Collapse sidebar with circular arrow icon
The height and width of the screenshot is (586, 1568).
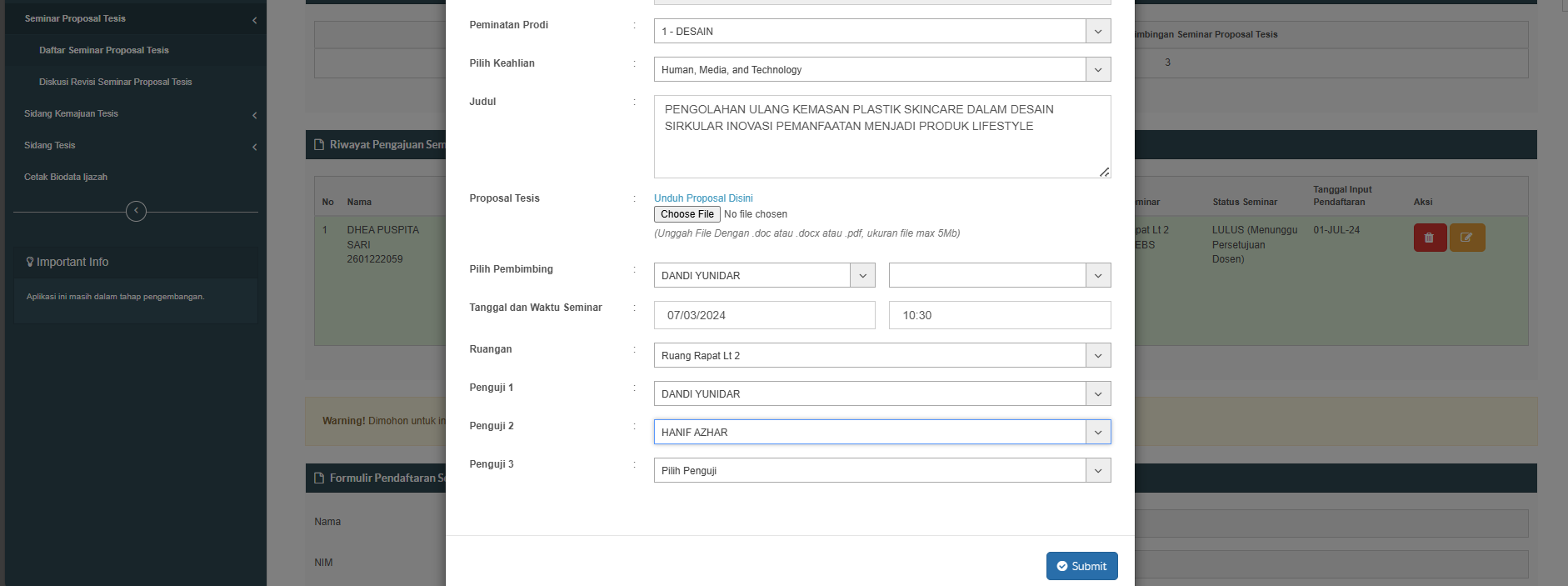tap(136, 211)
